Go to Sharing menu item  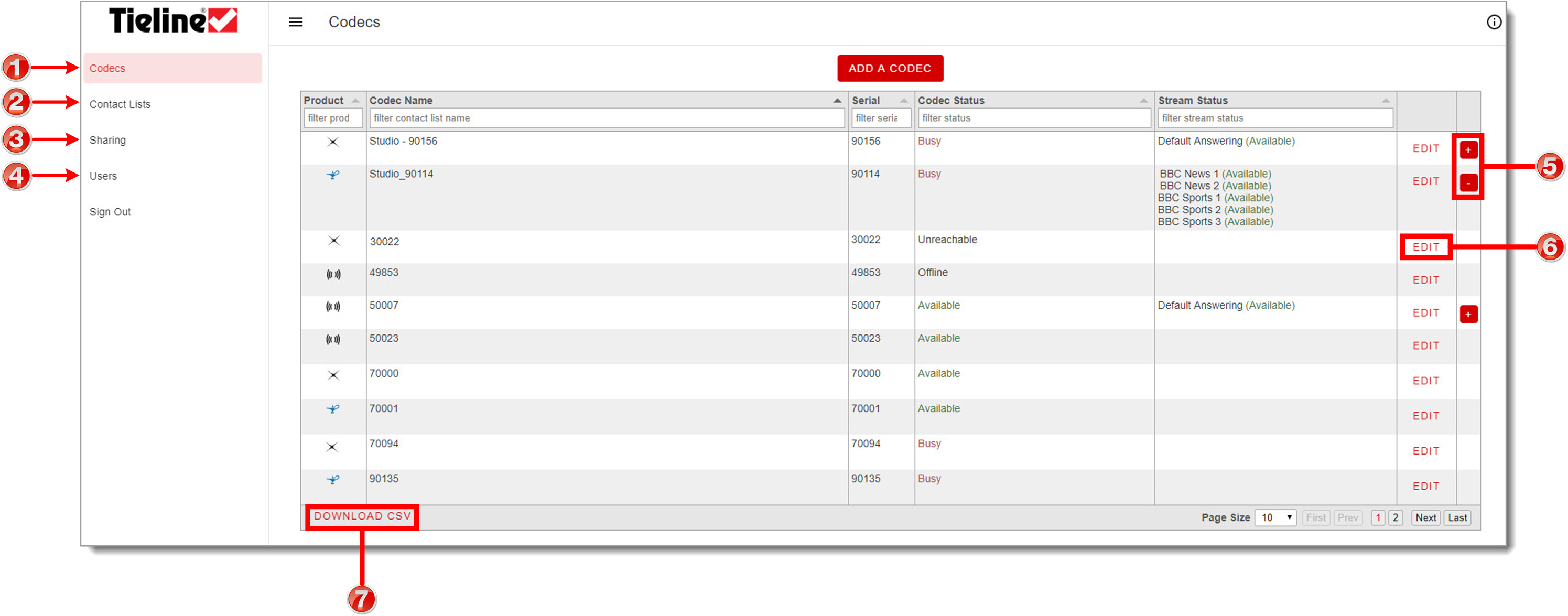click(x=108, y=141)
